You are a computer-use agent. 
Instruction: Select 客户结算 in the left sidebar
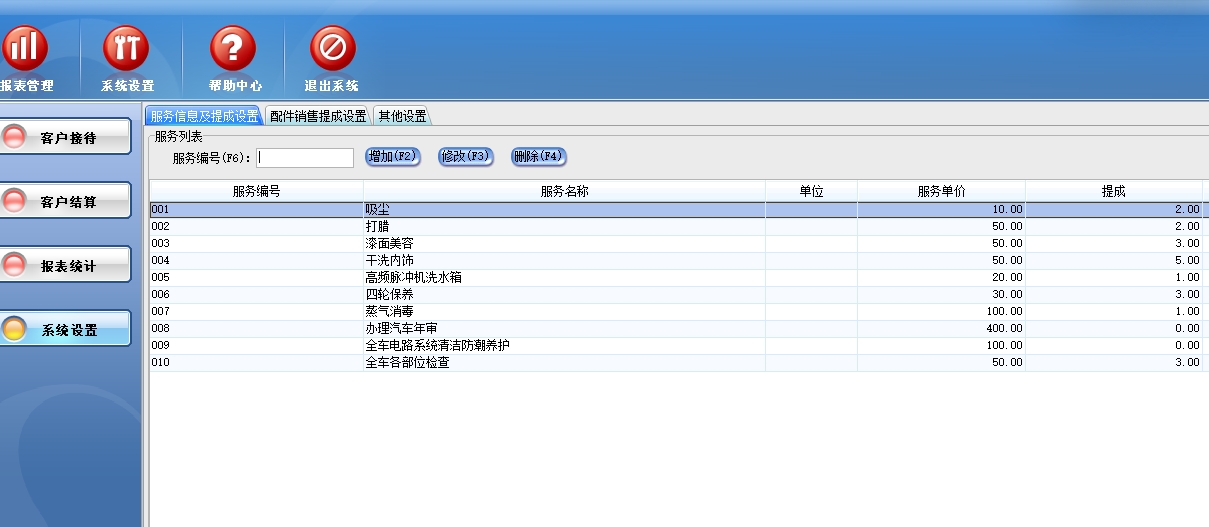(66, 201)
